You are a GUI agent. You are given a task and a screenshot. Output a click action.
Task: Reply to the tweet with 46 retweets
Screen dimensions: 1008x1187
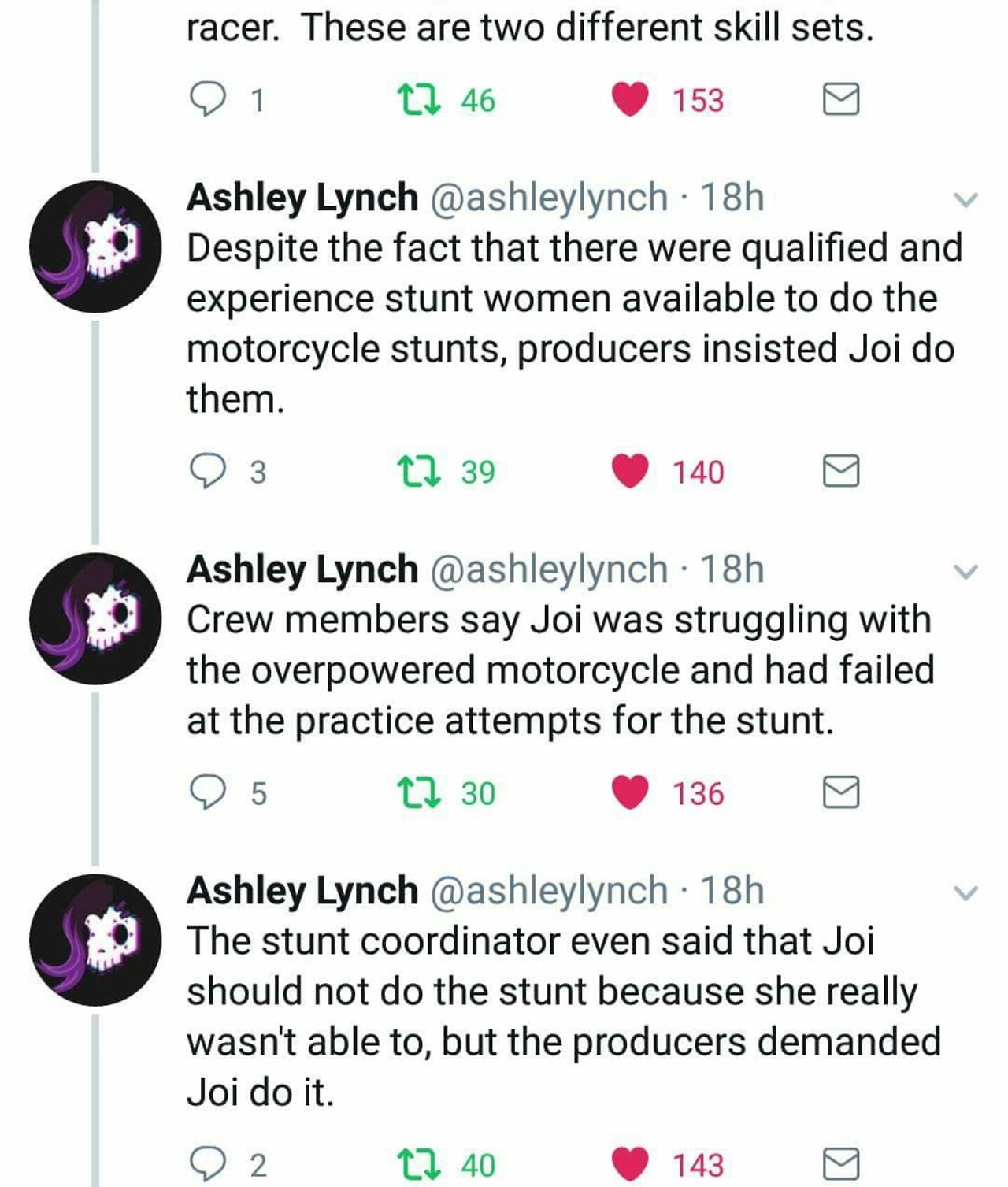tap(209, 100)
